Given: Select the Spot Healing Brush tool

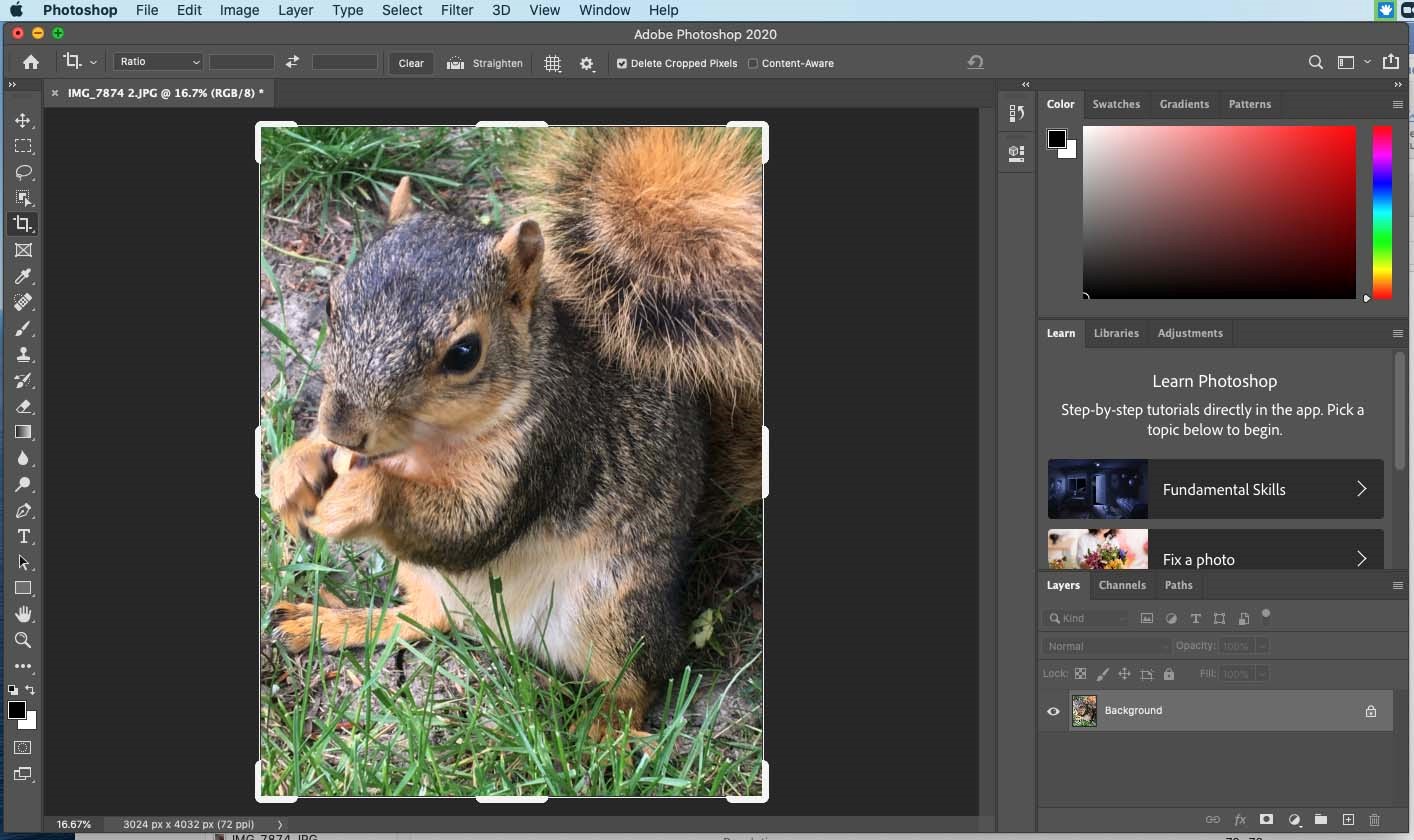Looking at the screenshot, I should point(23,302).
